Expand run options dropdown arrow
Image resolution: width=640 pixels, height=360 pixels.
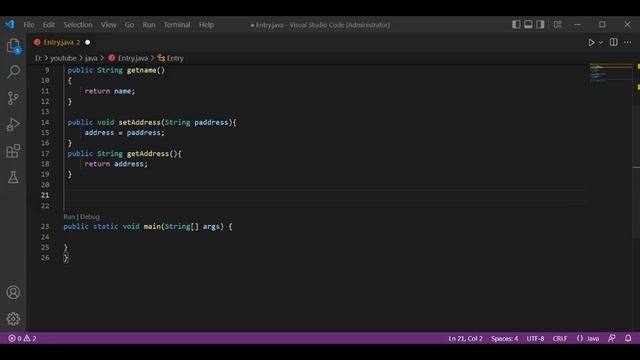[601, 42]
